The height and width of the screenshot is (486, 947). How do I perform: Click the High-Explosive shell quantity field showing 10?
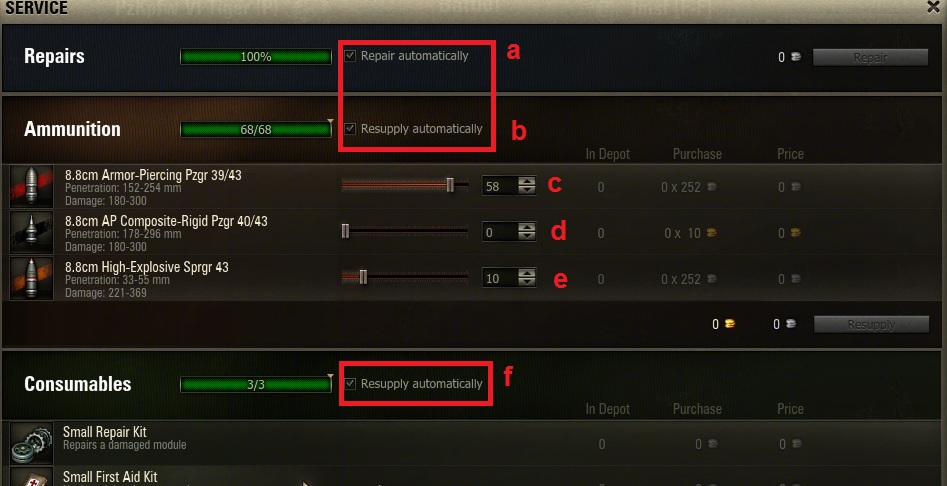500,278
